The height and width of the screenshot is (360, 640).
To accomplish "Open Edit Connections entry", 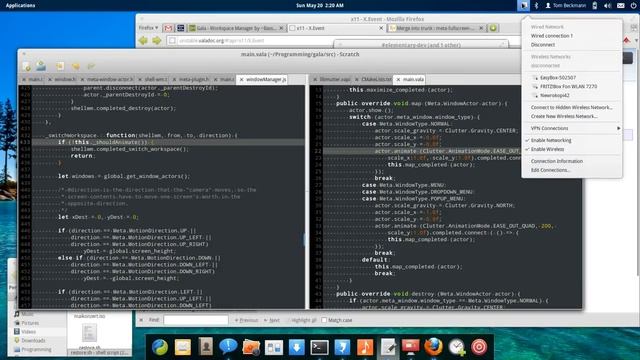I will [x=550, y=170].
